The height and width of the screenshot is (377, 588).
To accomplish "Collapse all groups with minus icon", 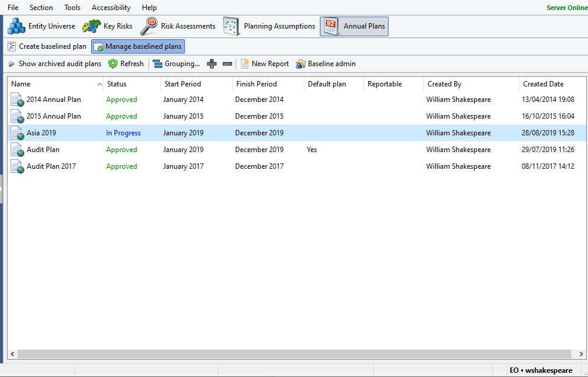I will click(x=227, y=64).
